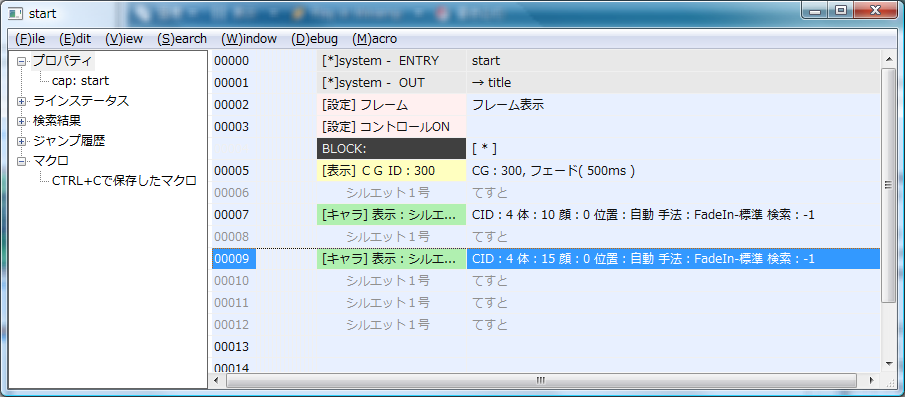
Task: Click シルエット１号 in row 00008
Action: coord(388,237)
